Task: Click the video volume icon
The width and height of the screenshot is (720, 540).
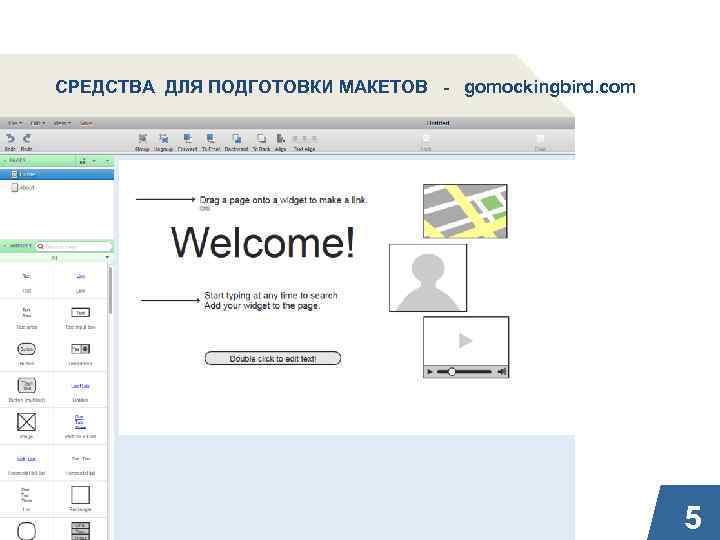Action: pos(502,371)
